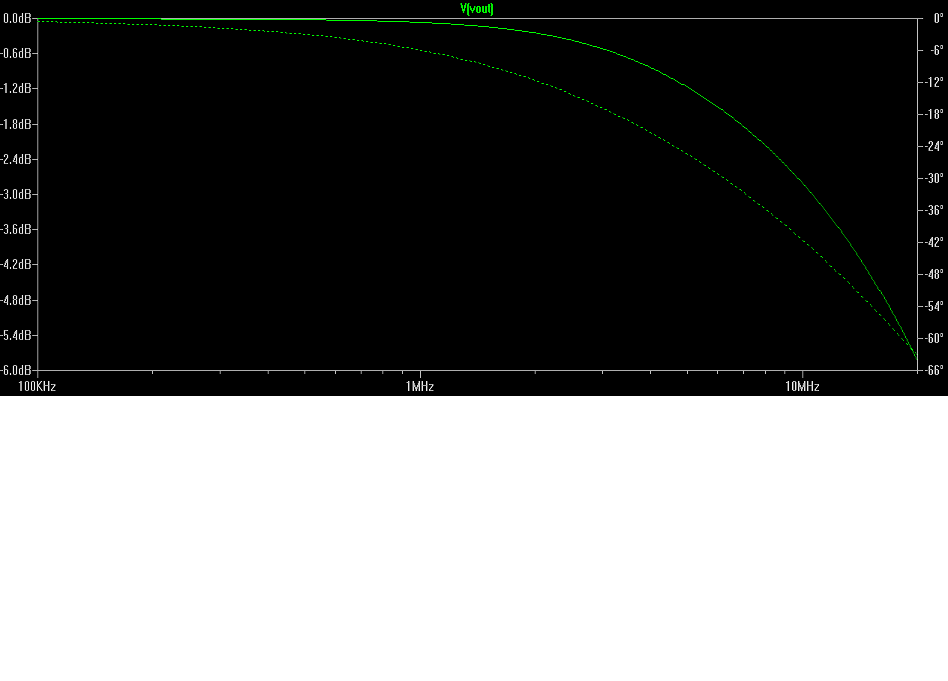Image resolution: width=948 pixels, height=681 pixels.
Task: Click the -12° phase axis label
Action: pyautogui.click(x=935, y=82)
